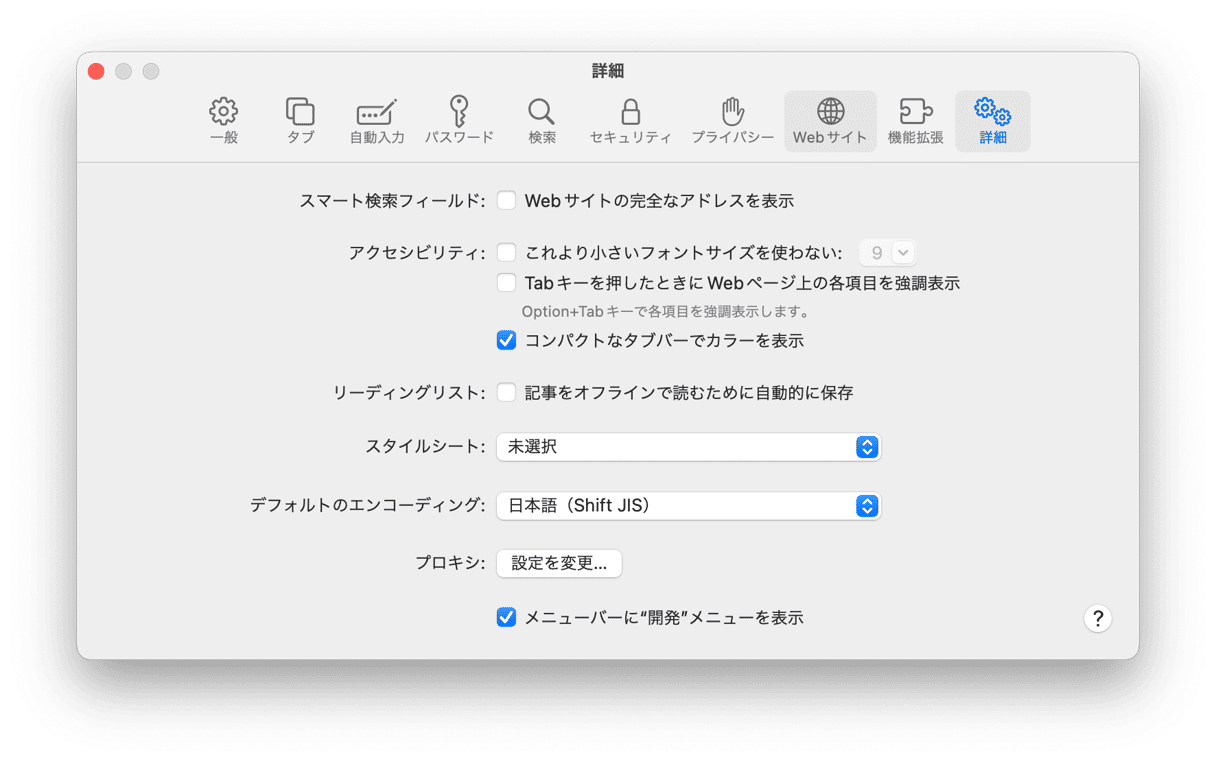This screenshot has height=761, width=1216.
Task: Click the デフォルトのエンコーディング label
Action: tap(368, 506)
